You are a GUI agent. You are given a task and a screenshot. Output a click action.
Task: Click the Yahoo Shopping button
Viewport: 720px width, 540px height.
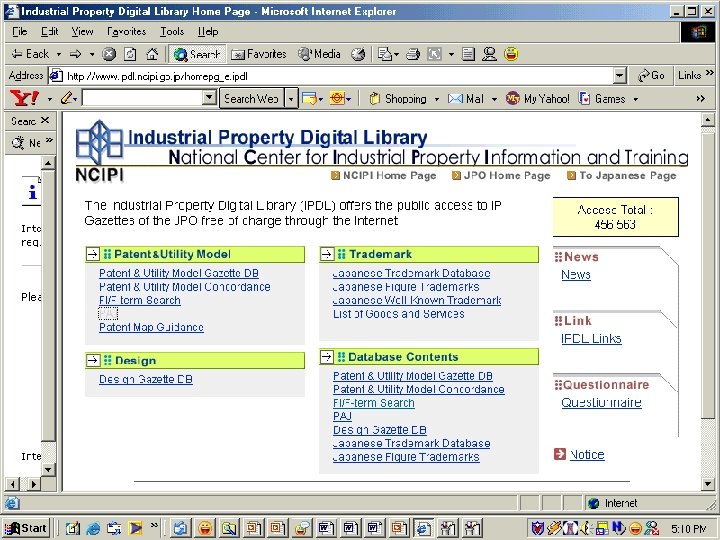[x=399, y=99]
